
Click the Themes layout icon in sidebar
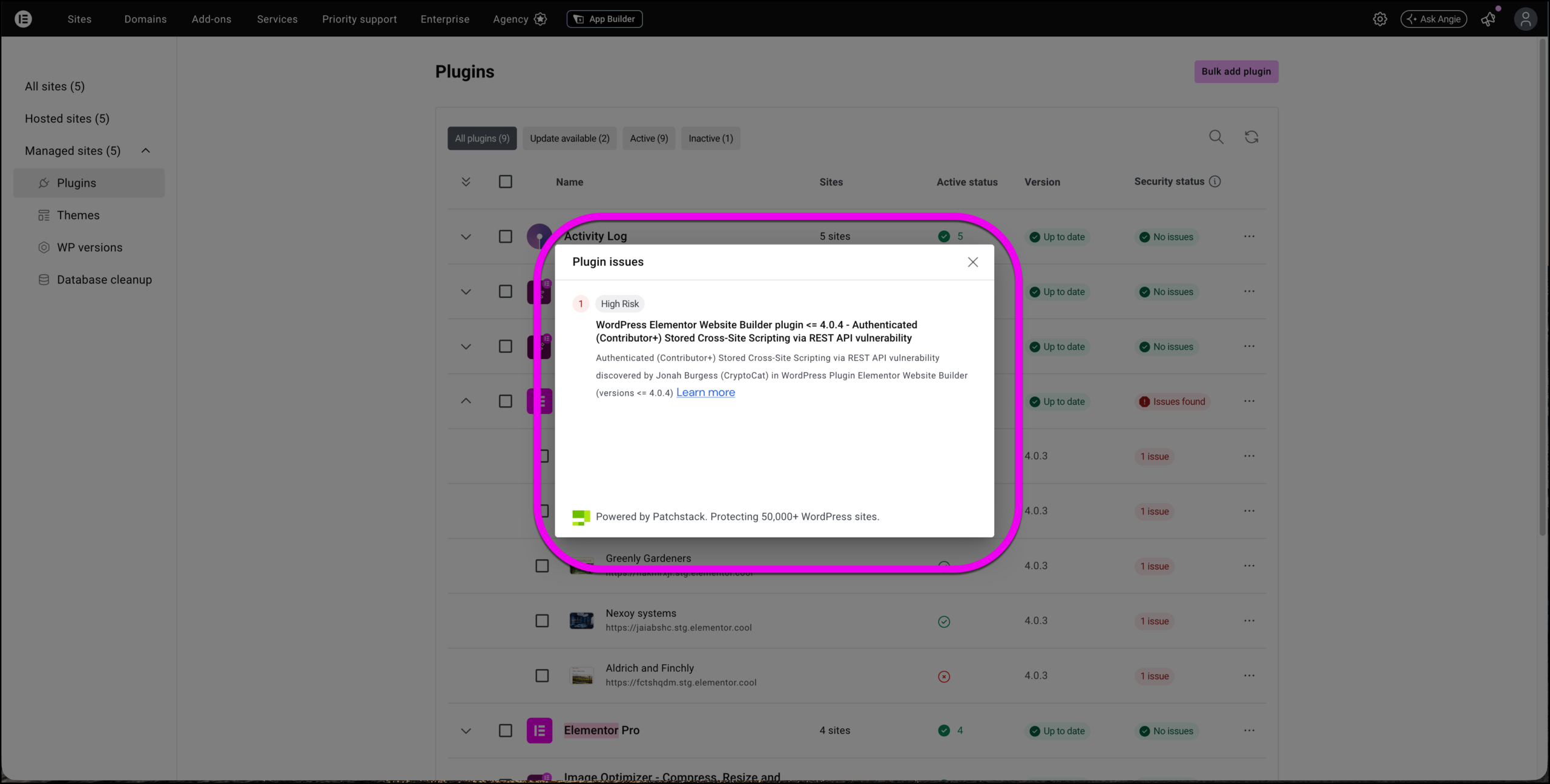click(44, 216)
